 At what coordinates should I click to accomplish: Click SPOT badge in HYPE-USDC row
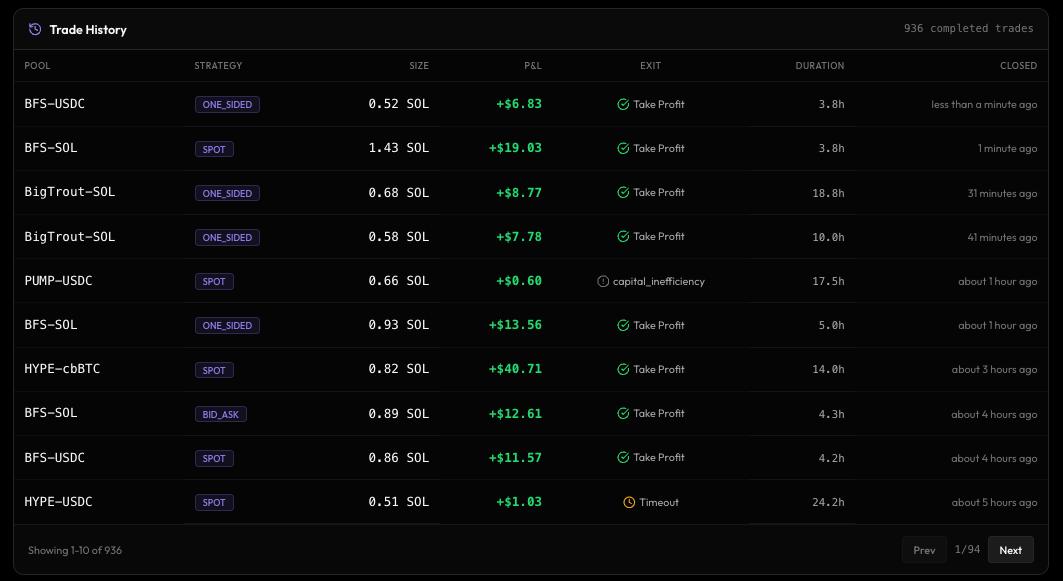tap(214, 502)
